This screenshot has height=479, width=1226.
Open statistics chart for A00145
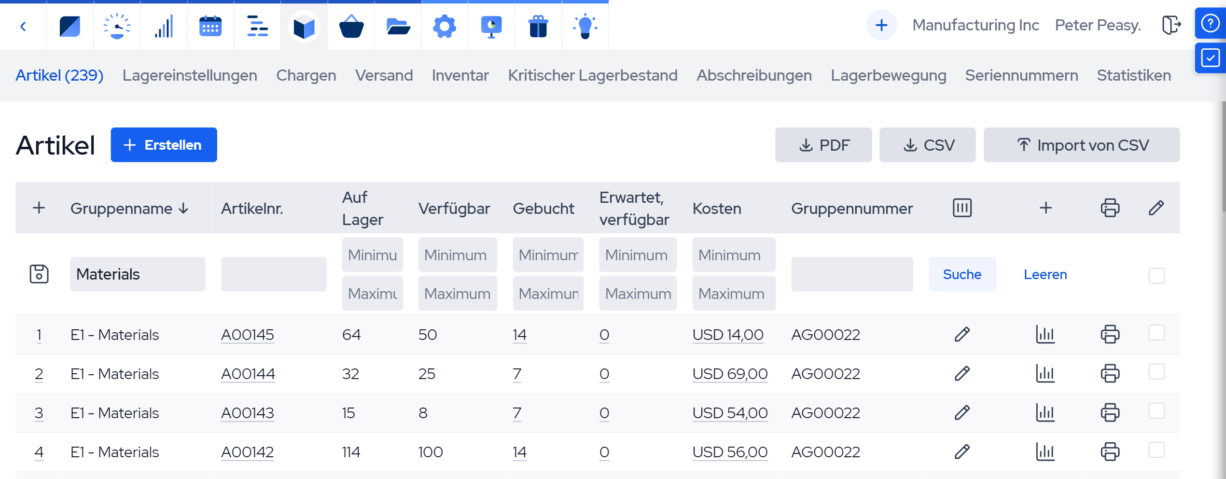pyautogui.click(x=1045, y=335)
